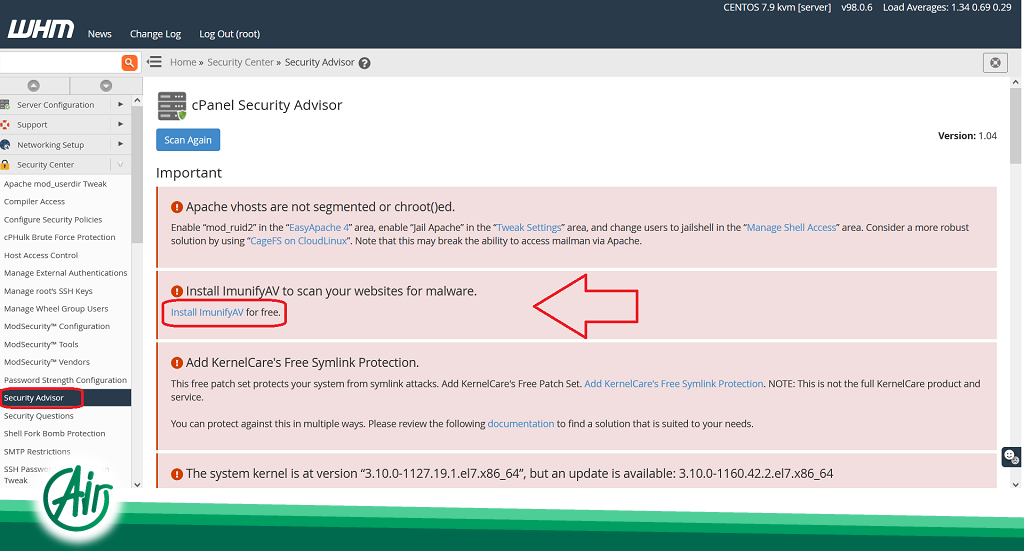This screenshot has height=551, width=1024.
Task: Click the main page scrollbar thumb
Action: 1015,126
